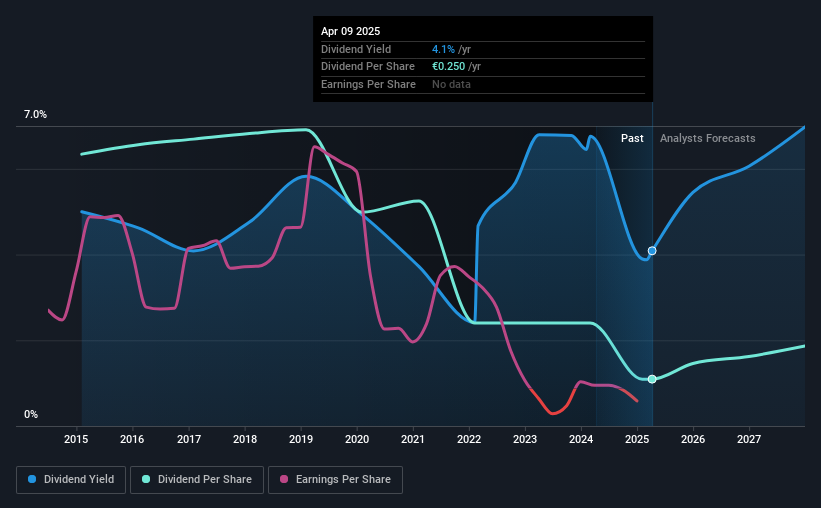Click the No data earnings value
This screenshot has width=821, height=508.
(451, 84)
